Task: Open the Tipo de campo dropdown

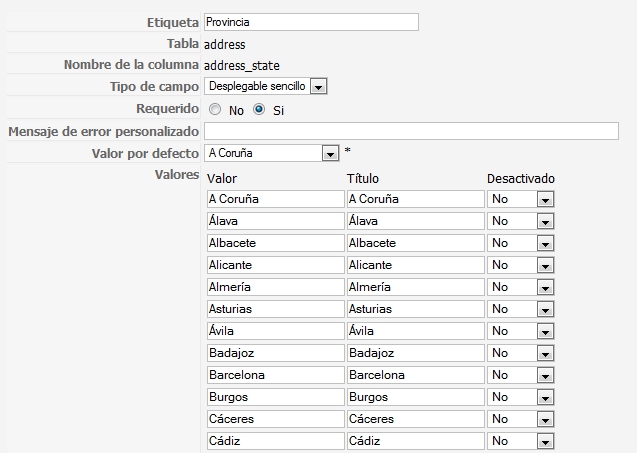Action: point(318,87)
